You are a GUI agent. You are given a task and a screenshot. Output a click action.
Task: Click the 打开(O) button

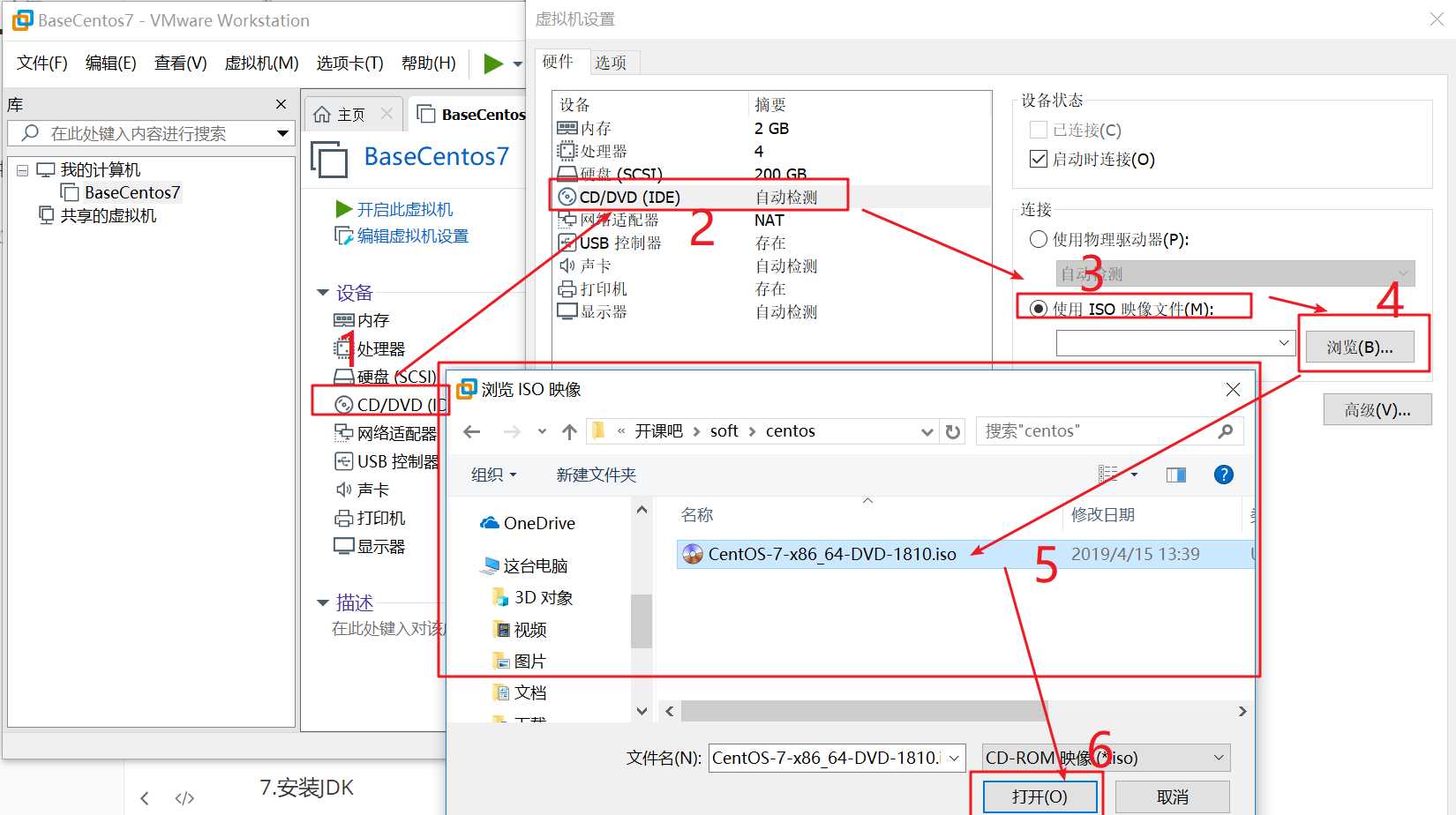1039,796
